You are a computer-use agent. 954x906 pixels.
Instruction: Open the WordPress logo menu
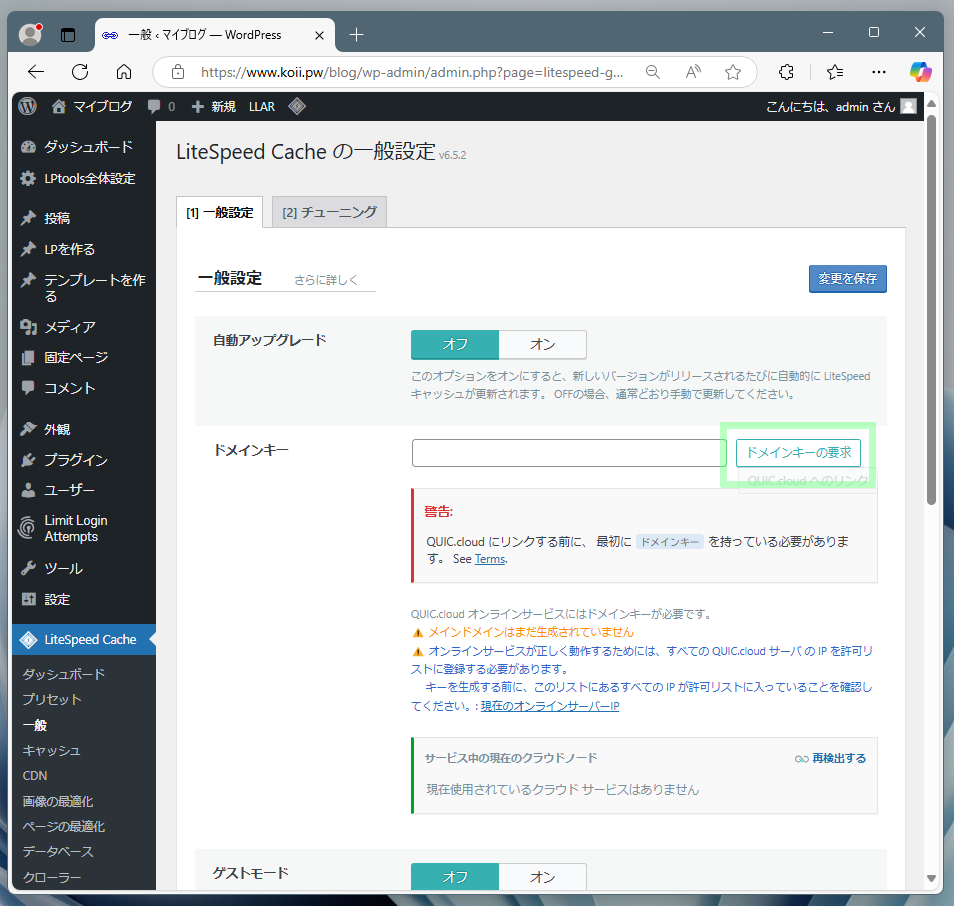27,106
